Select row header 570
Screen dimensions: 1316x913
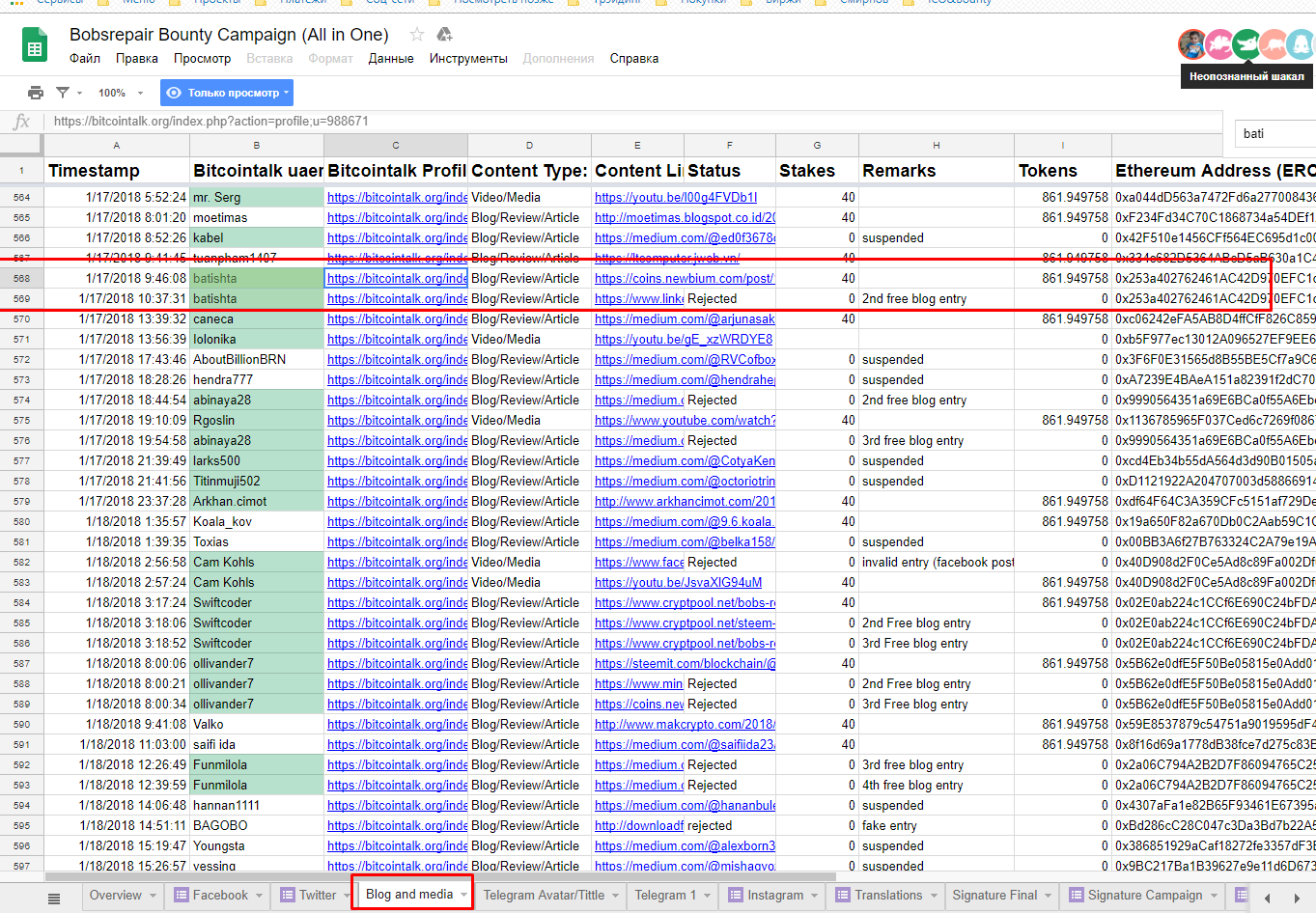pos(21,318)
